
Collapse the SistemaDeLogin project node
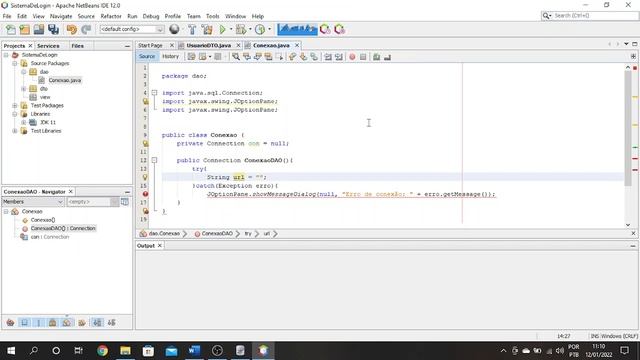pyautogui.click(x=7, y=55)
